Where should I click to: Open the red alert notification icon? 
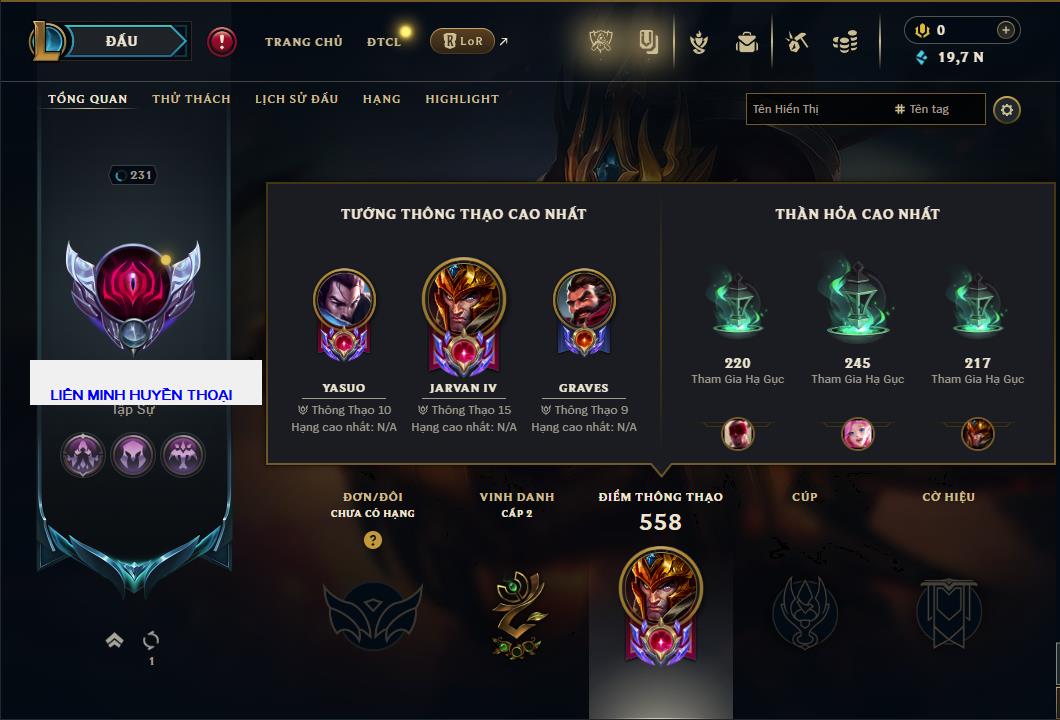[x=222, y=42]
